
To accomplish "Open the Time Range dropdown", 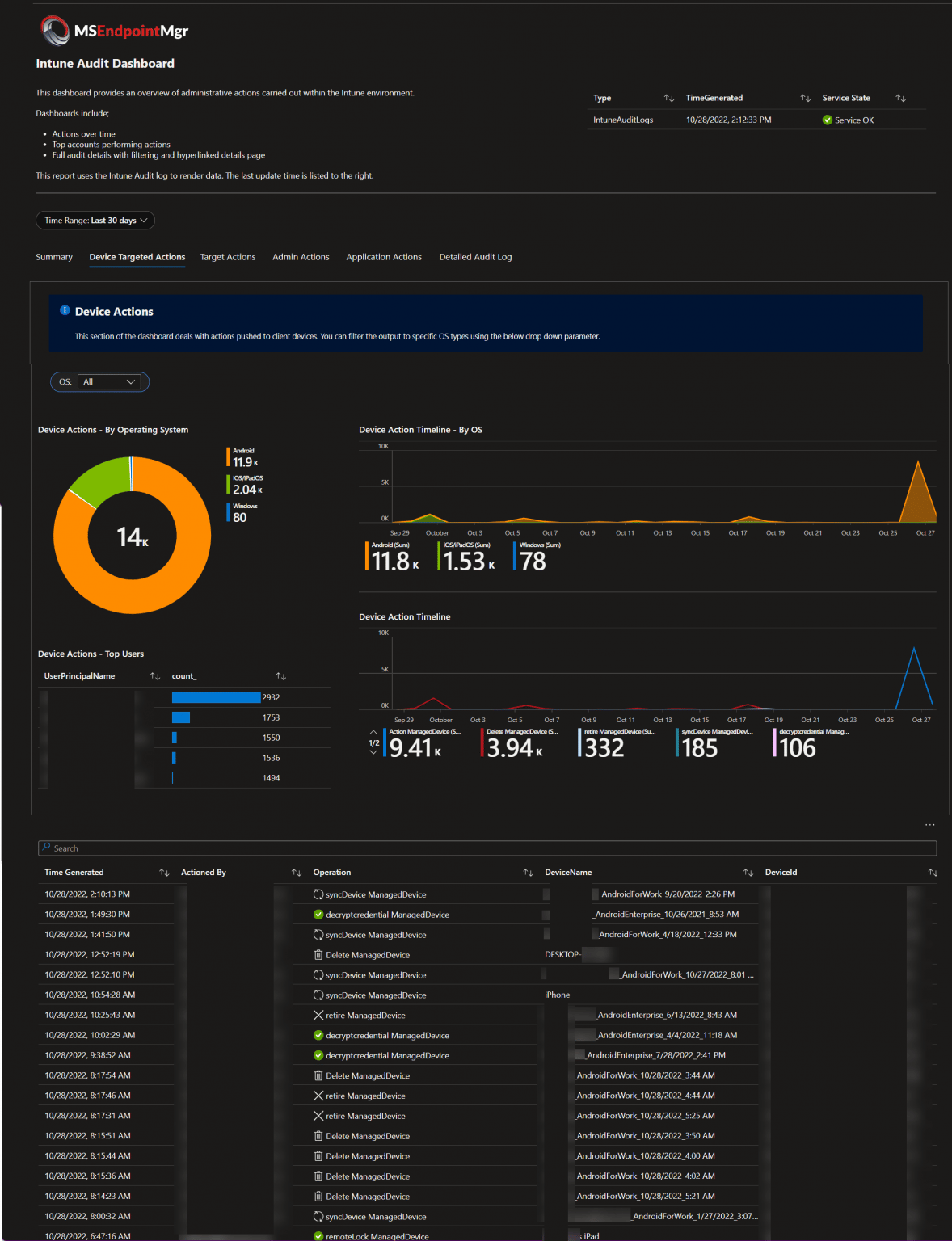I will coord(95,220).
